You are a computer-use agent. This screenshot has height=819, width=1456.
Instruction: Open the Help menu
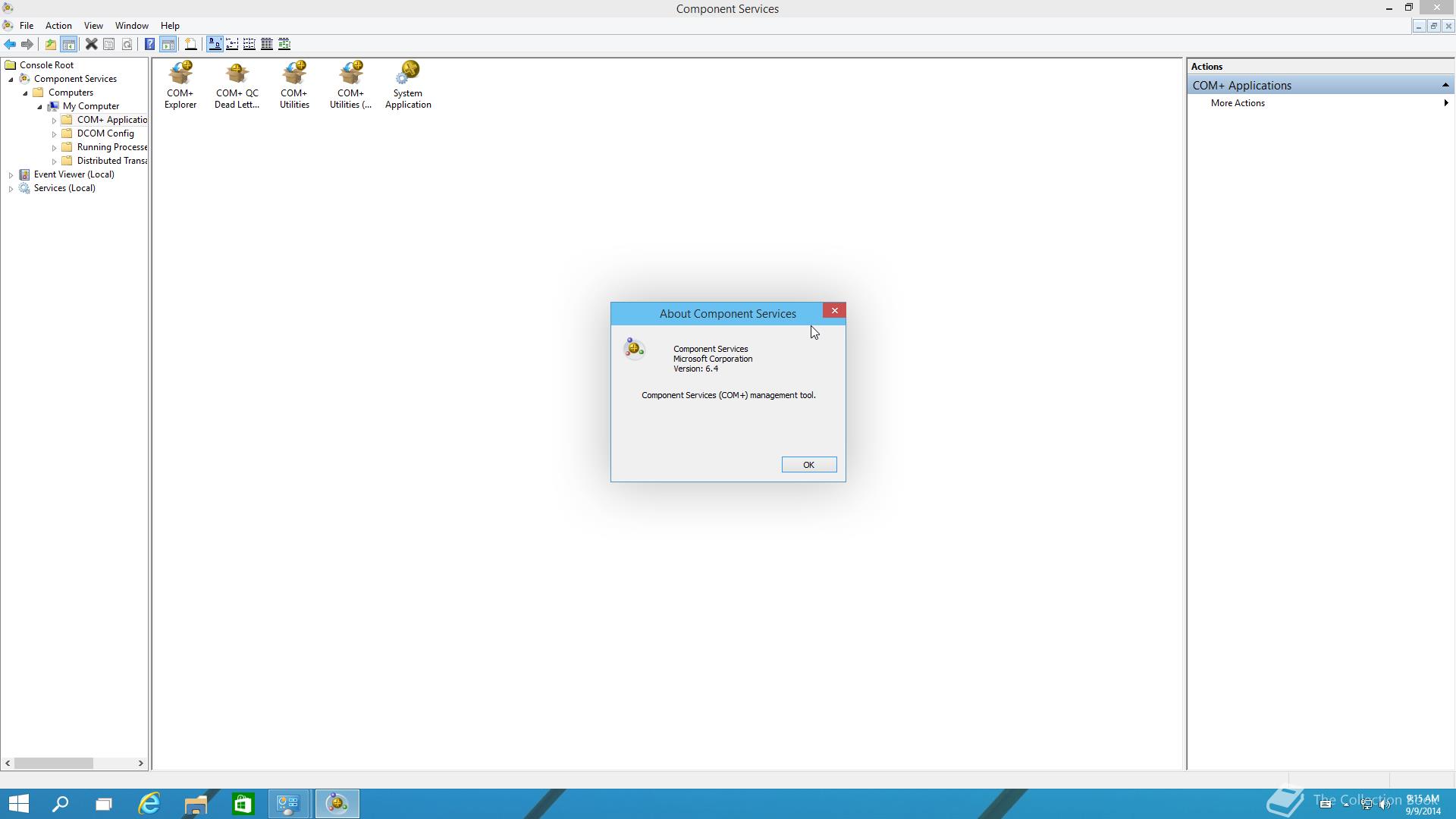pyautogui.click(x=170, y=26)
